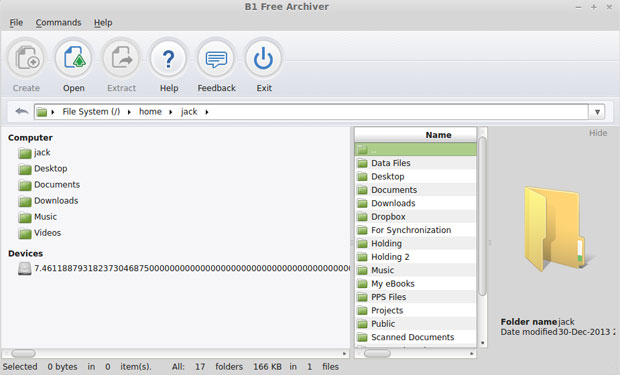Hide the preview pane with Hide link
This screenshot has width=620, height=375.
tap(598, 133)
